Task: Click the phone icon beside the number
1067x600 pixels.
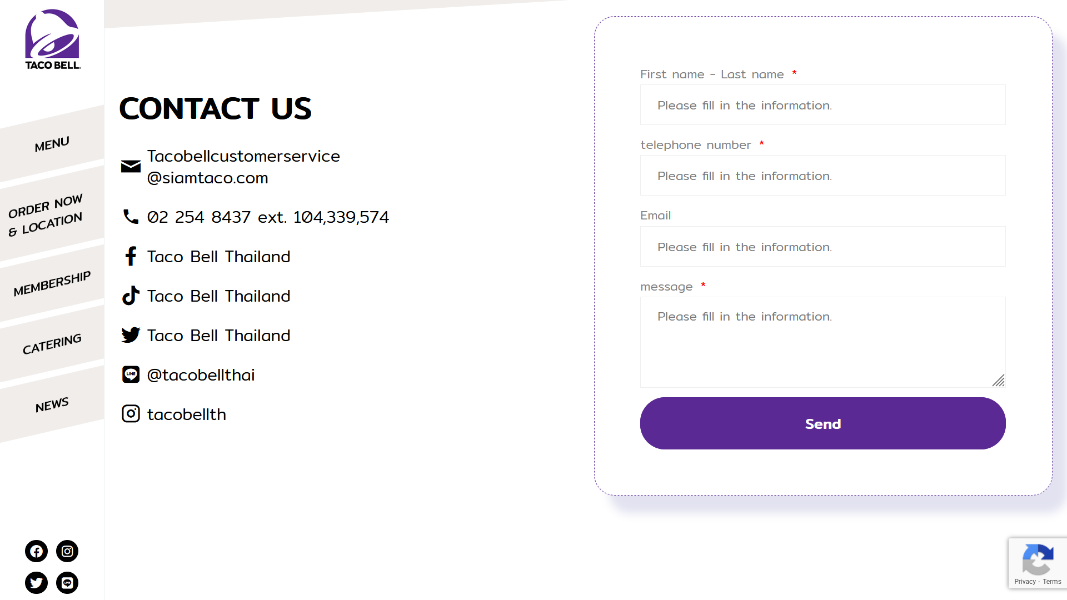Action: pos(131,217)
